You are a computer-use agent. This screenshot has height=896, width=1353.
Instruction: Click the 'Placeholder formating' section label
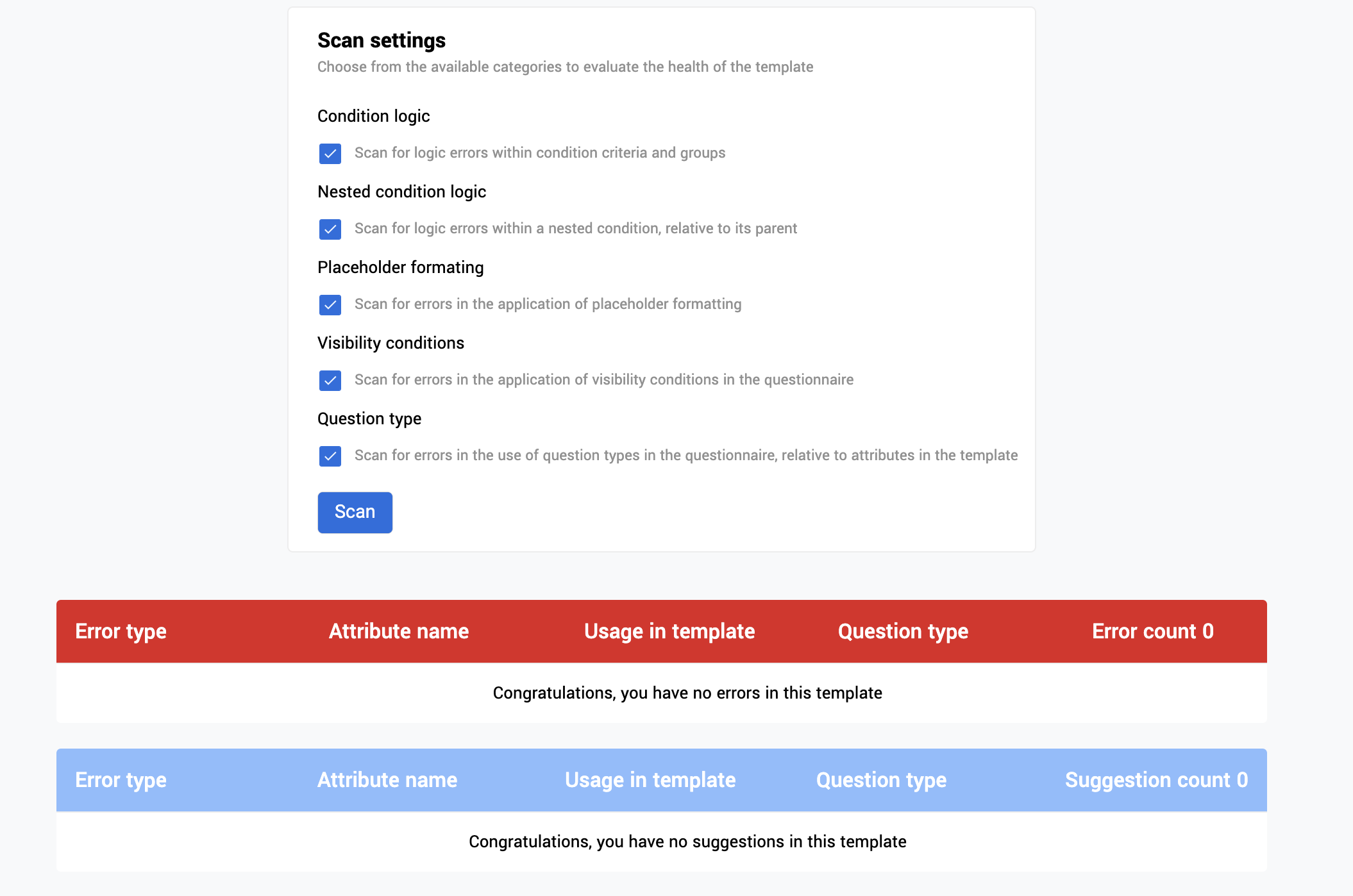400,267
